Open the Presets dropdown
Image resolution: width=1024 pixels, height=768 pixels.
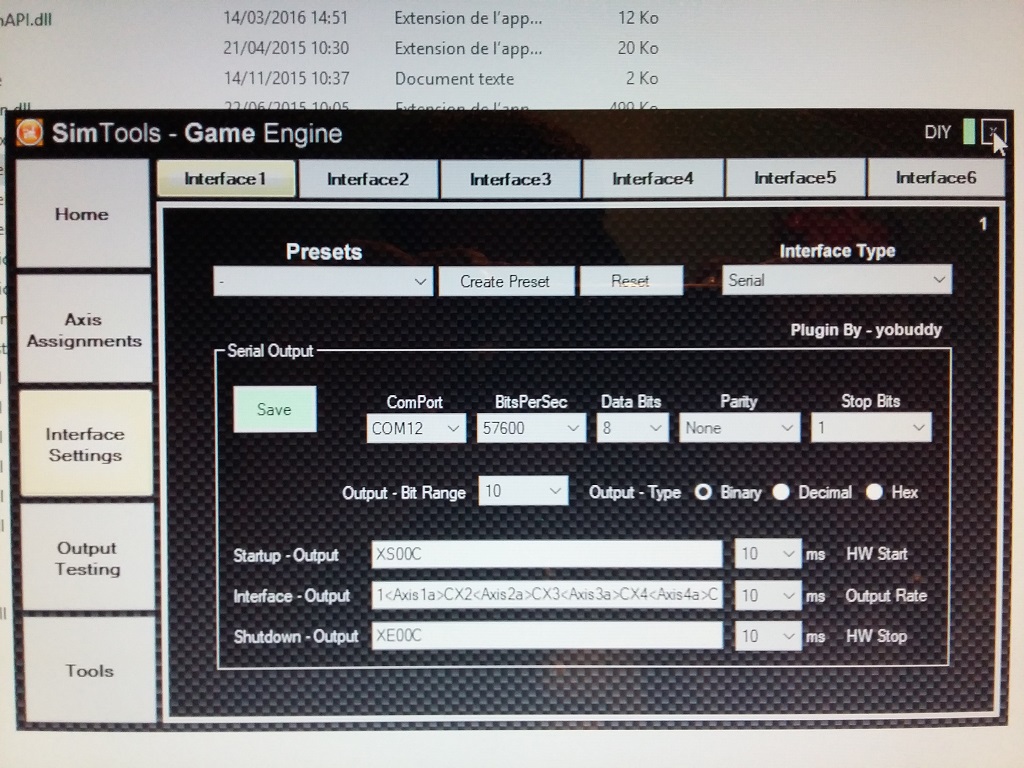pos(323,281)
